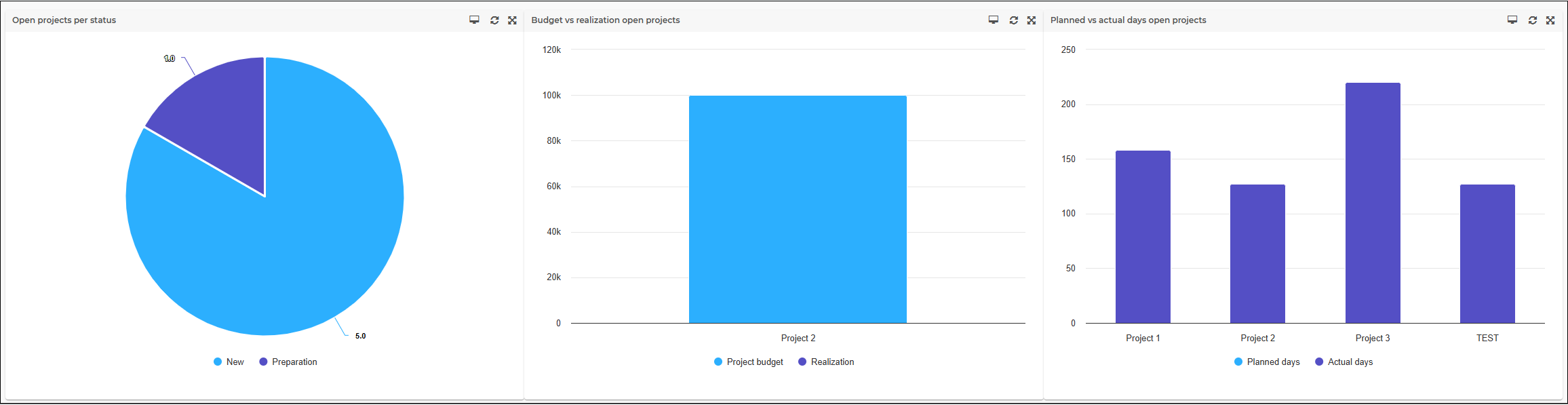
Task: Click the Project 1 axis label
Action: 1143,338
